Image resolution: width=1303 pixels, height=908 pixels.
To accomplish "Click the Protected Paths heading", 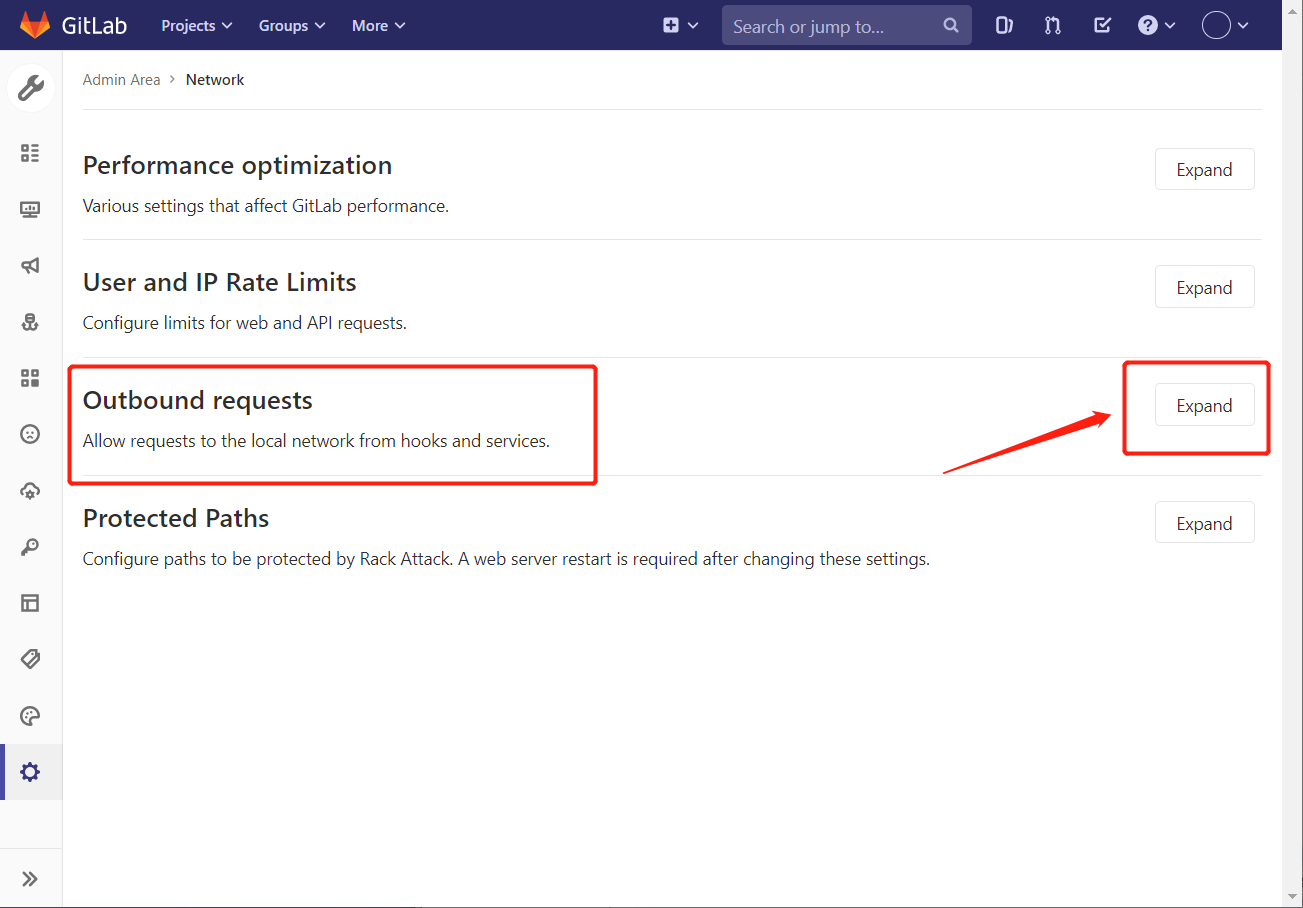I will tap(176, 519).
